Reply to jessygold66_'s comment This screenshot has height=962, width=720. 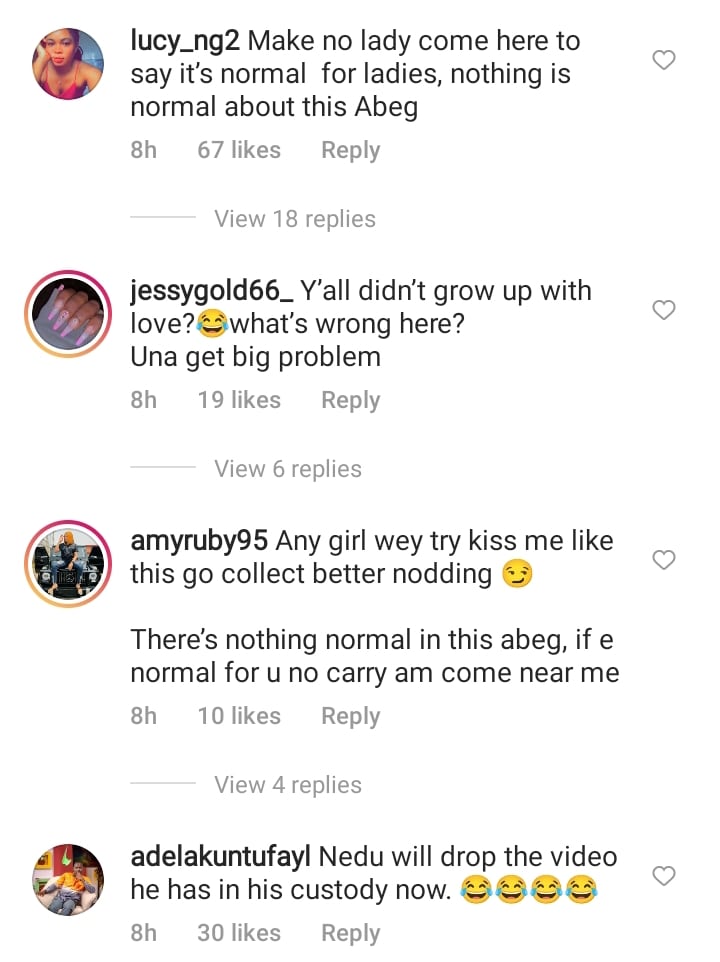[350, 400]
